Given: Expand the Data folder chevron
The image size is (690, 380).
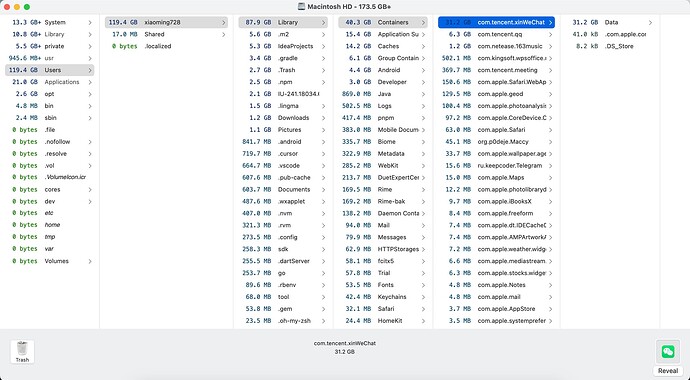Looking at the screenshot, I should coord(650,22).
